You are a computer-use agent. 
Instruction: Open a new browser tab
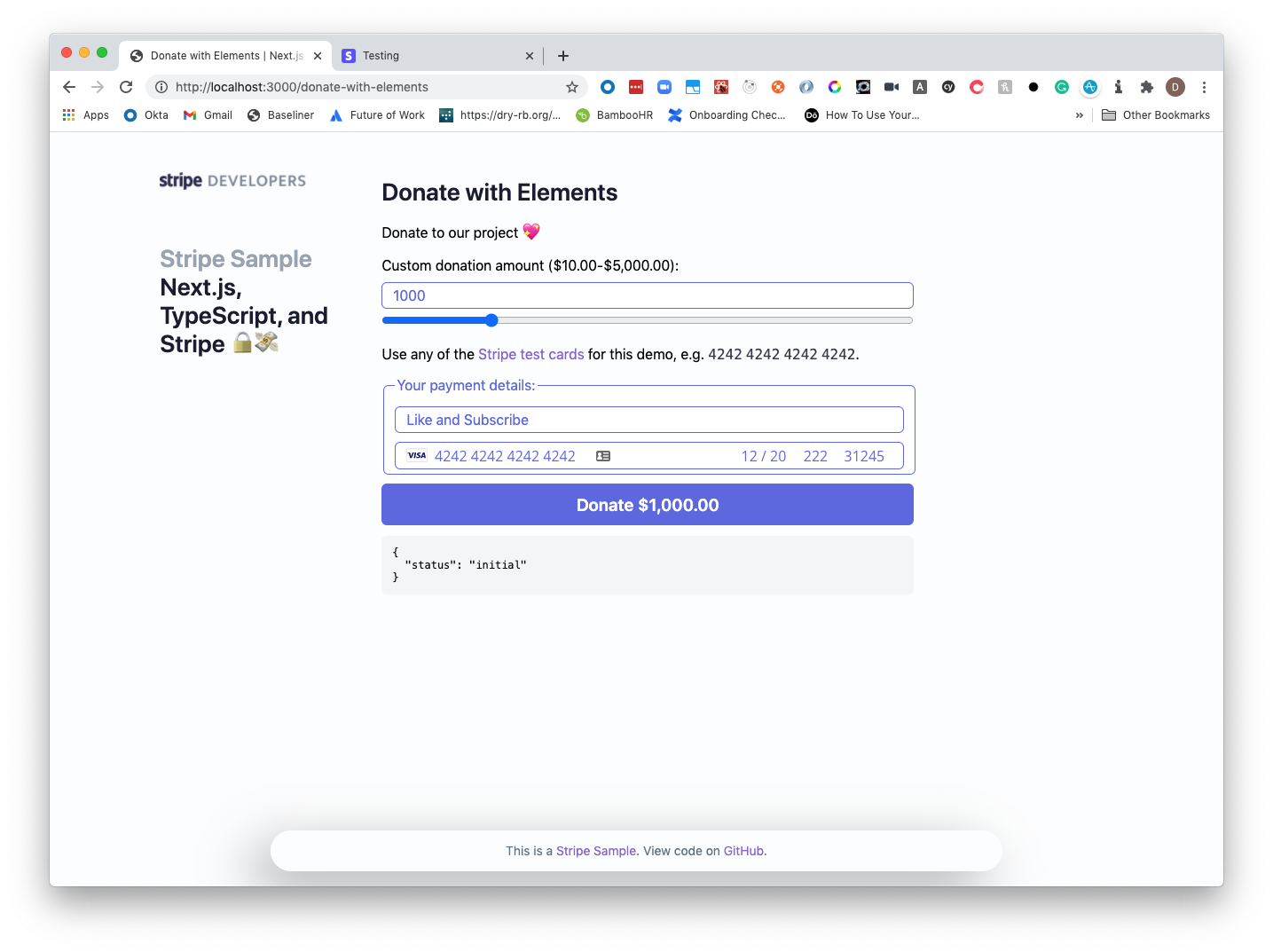coord(563,56)
